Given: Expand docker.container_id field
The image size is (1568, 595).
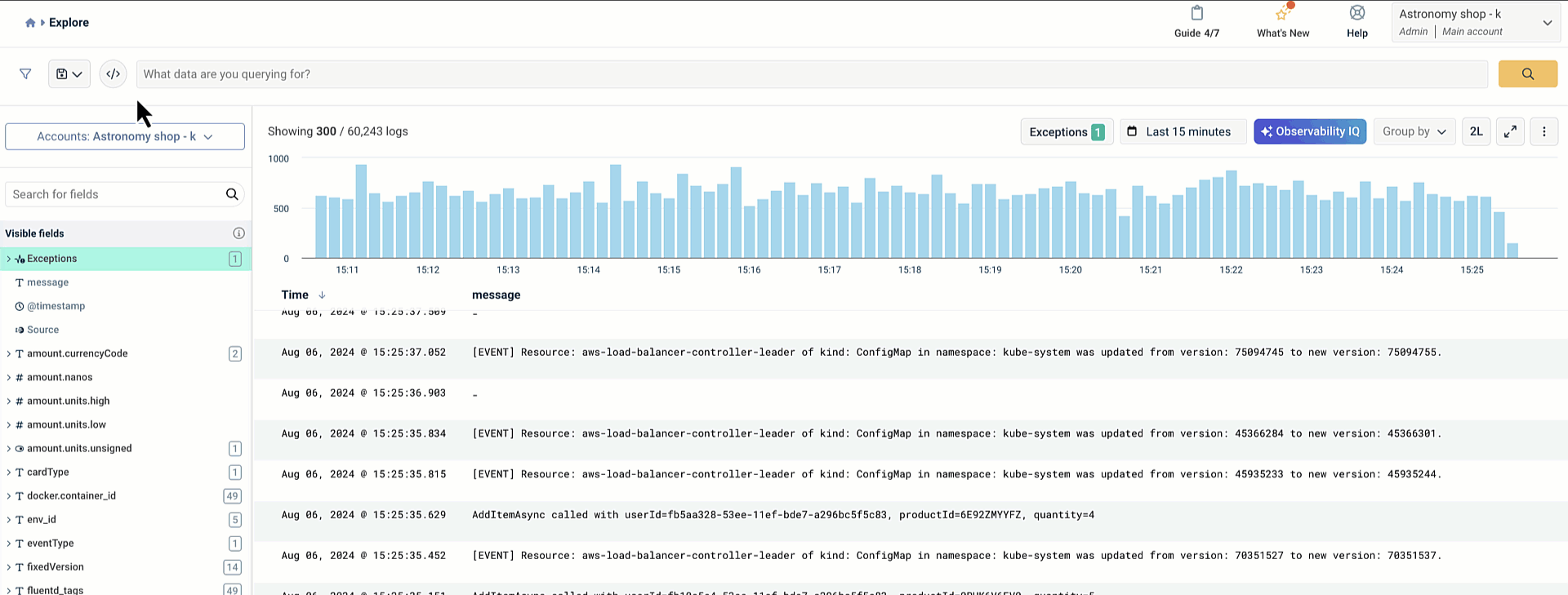Looking at the screenshot, I should [x=9, y=495].
